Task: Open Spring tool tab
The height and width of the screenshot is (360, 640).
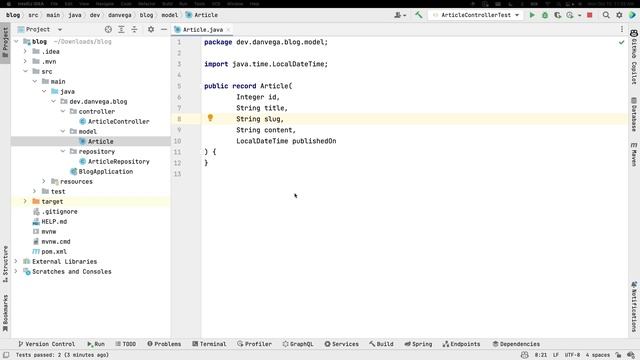Action: tap(418, 344)
